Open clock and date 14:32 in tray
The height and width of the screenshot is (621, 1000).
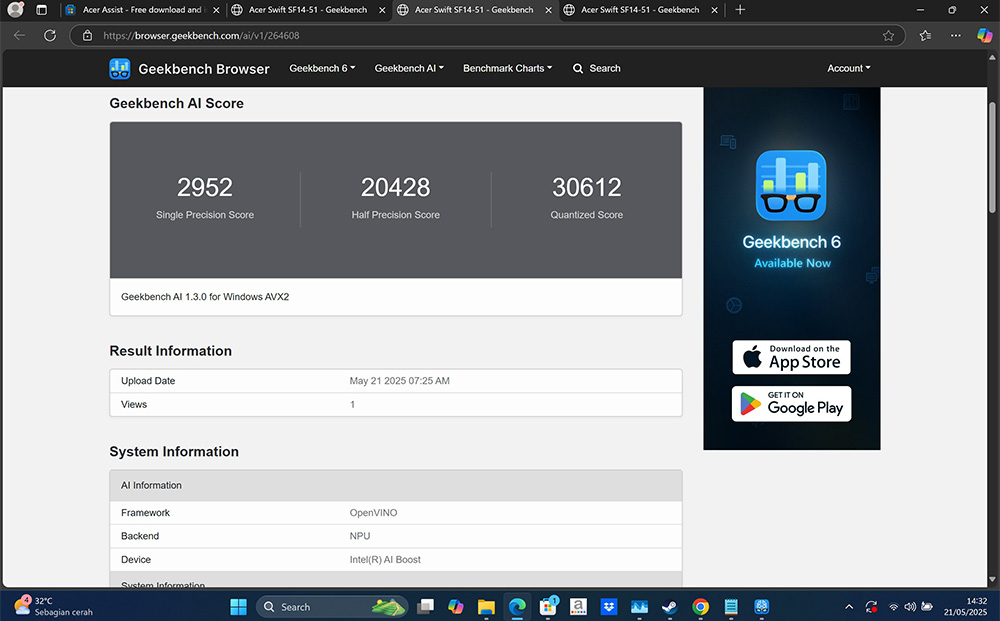click(965, 606)
